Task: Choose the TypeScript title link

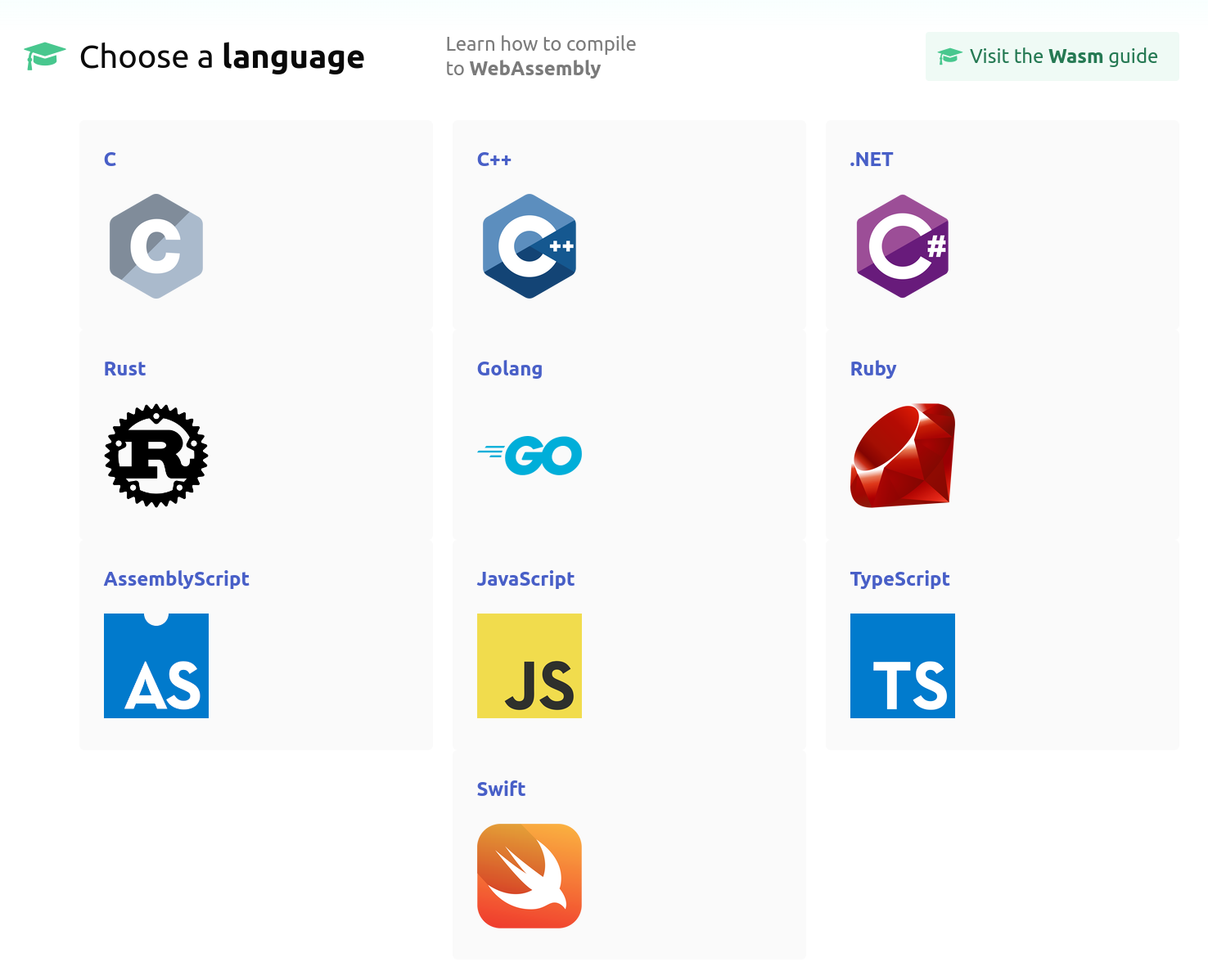Action: 900,579
